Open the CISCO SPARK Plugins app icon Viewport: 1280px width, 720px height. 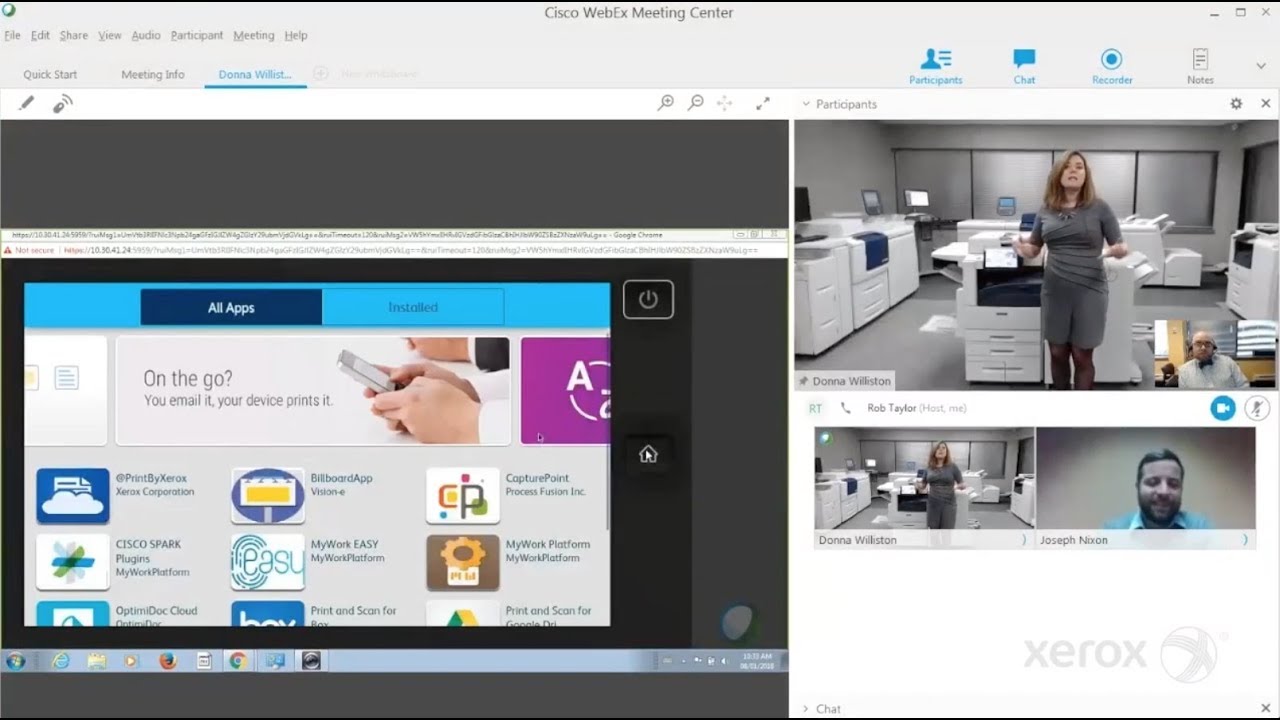[x=73, y=562]
